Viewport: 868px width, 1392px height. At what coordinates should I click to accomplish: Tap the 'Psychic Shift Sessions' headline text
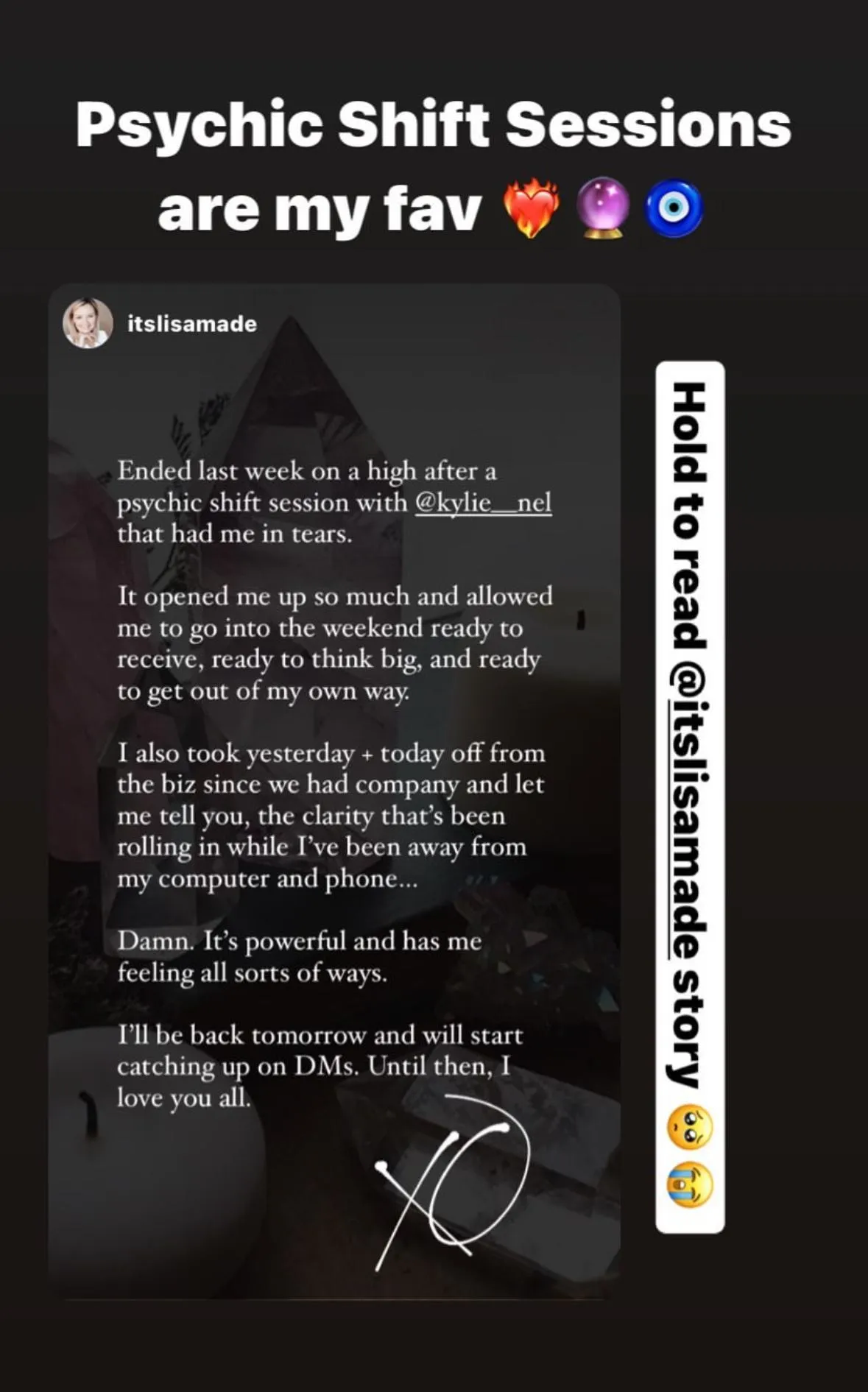pos(434,124)
